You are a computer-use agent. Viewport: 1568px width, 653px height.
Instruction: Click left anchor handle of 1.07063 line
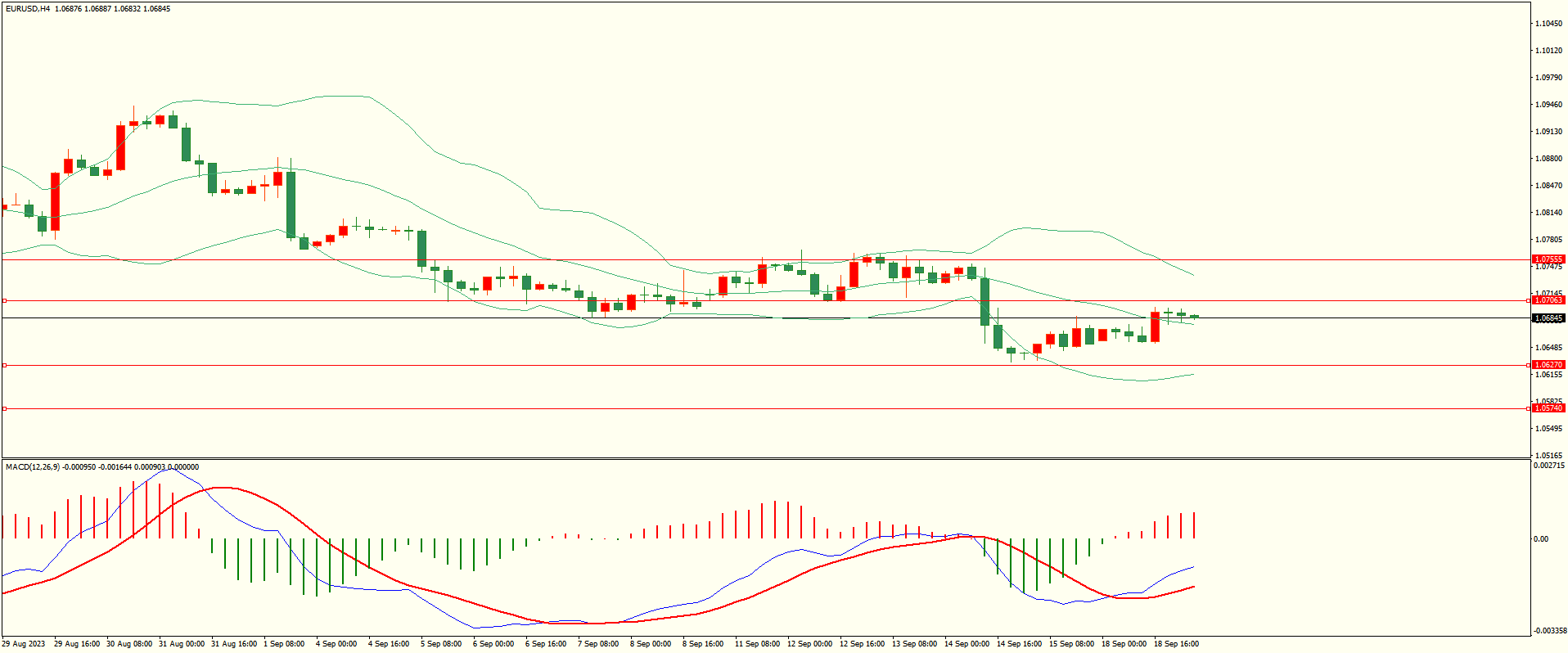point(4,300)
